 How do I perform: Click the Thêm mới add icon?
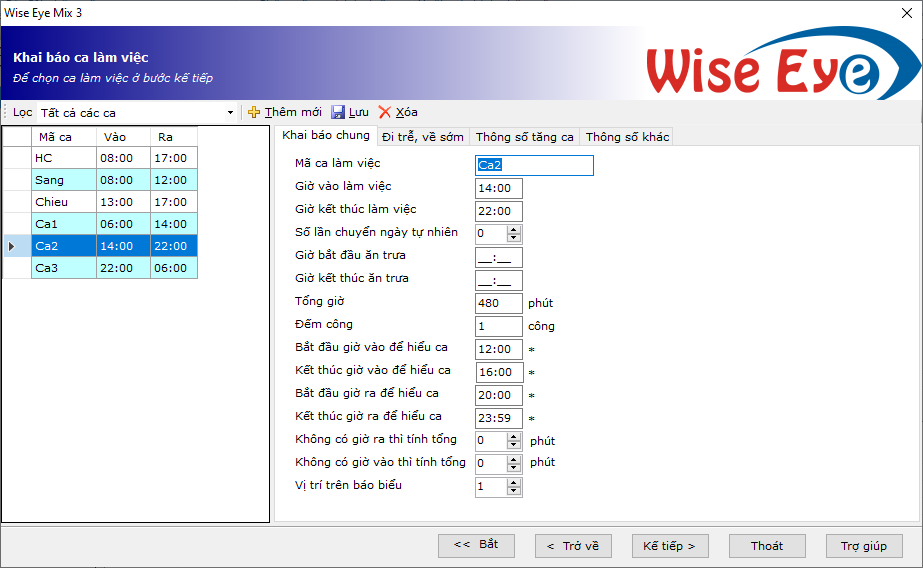point(254,113)
